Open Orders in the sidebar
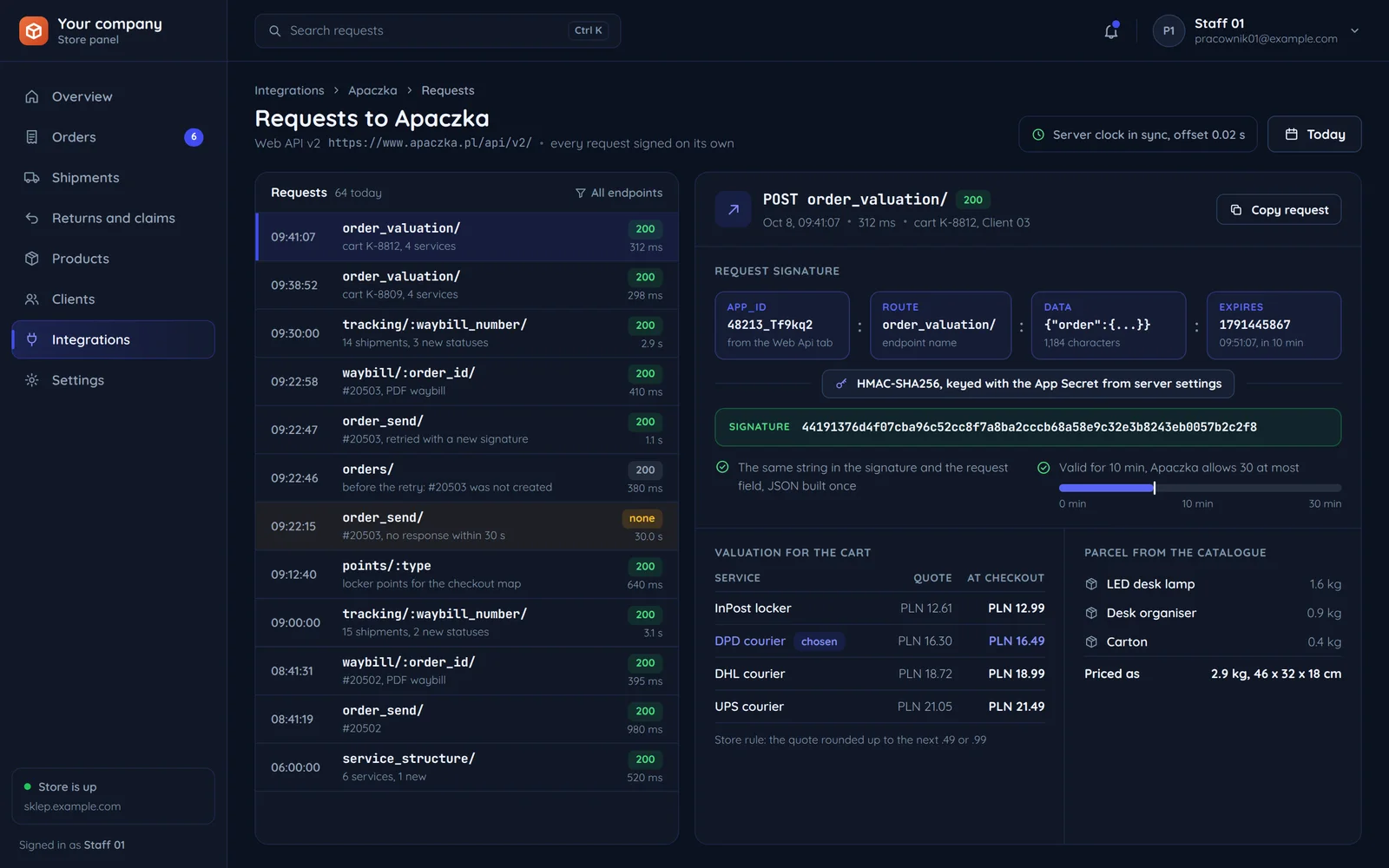 [x=113, y=137]
